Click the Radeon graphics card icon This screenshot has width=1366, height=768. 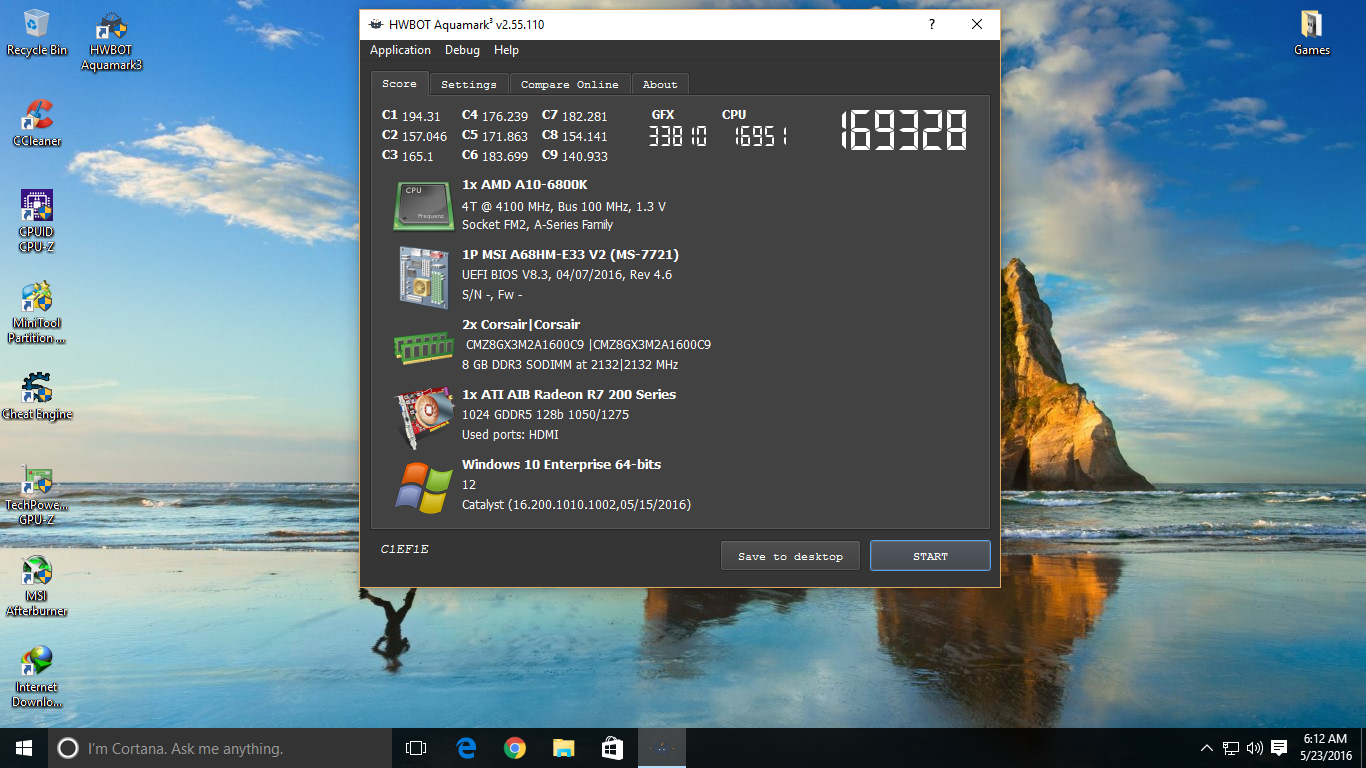(424, 417)
